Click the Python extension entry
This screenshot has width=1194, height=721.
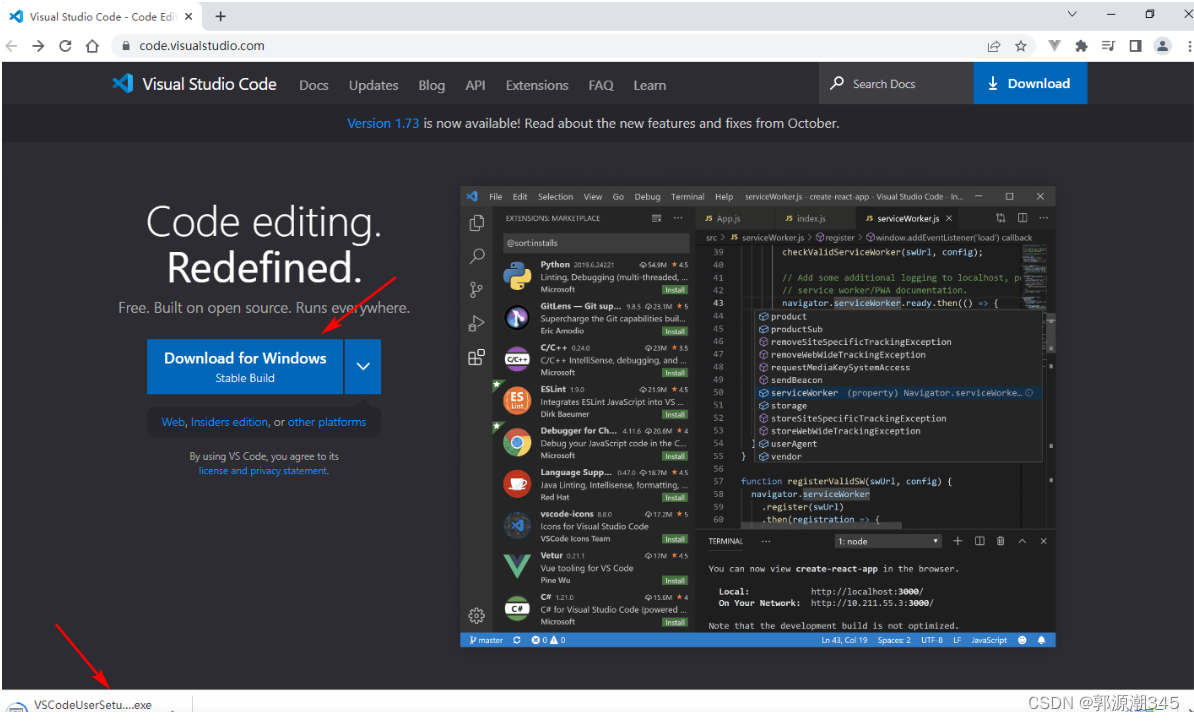(x=594, y=276)
